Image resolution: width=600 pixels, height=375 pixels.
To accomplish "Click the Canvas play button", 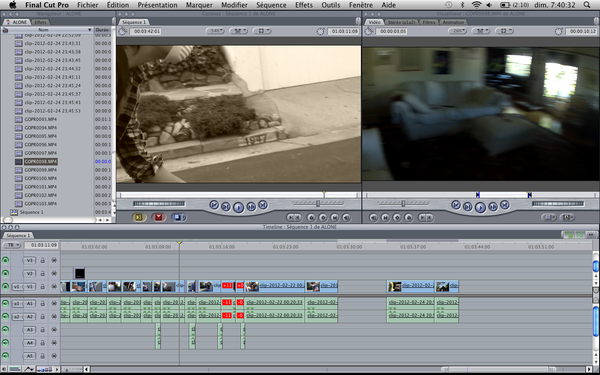I will click(x=238, y=207).
